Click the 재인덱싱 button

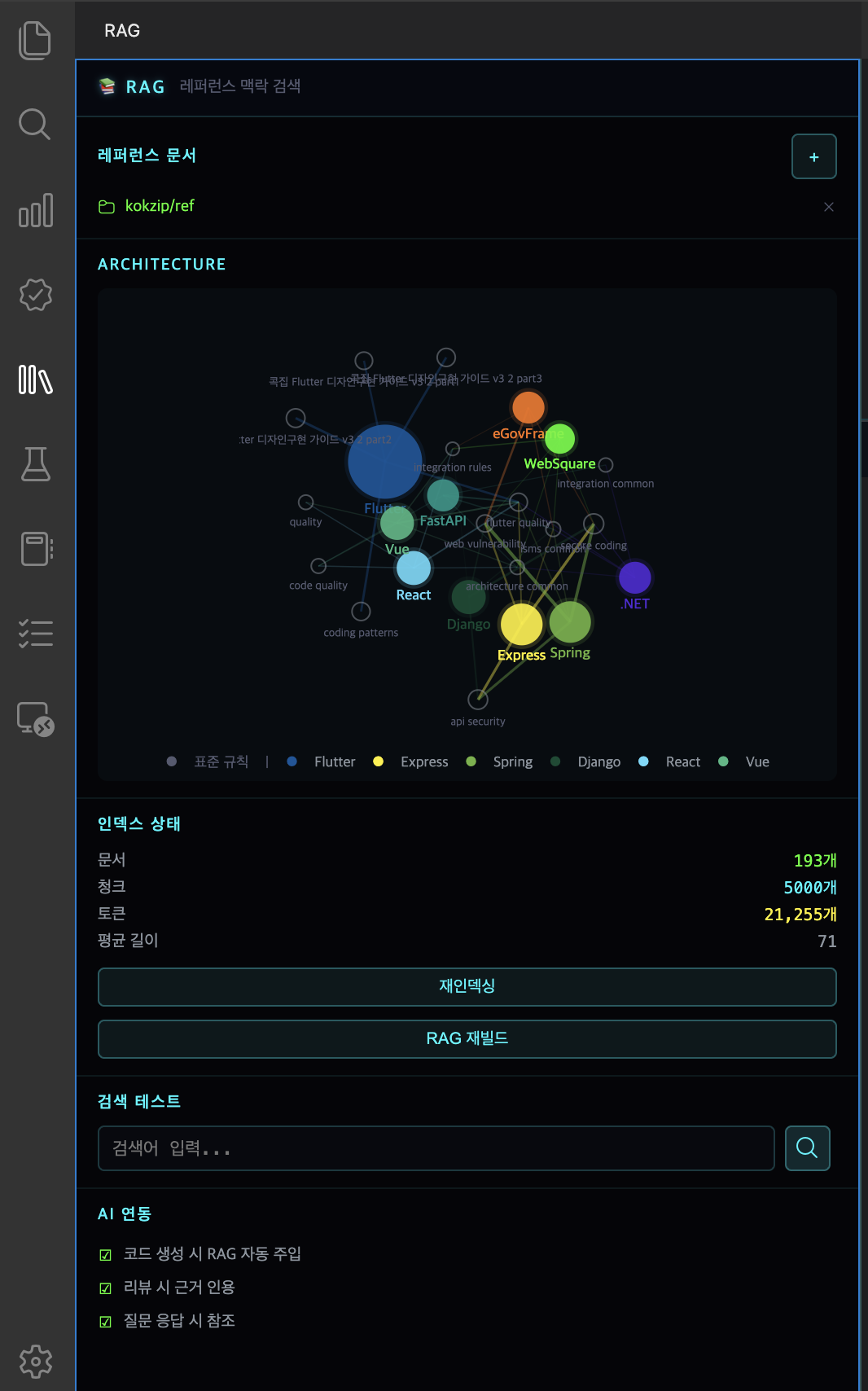point(467,986)
